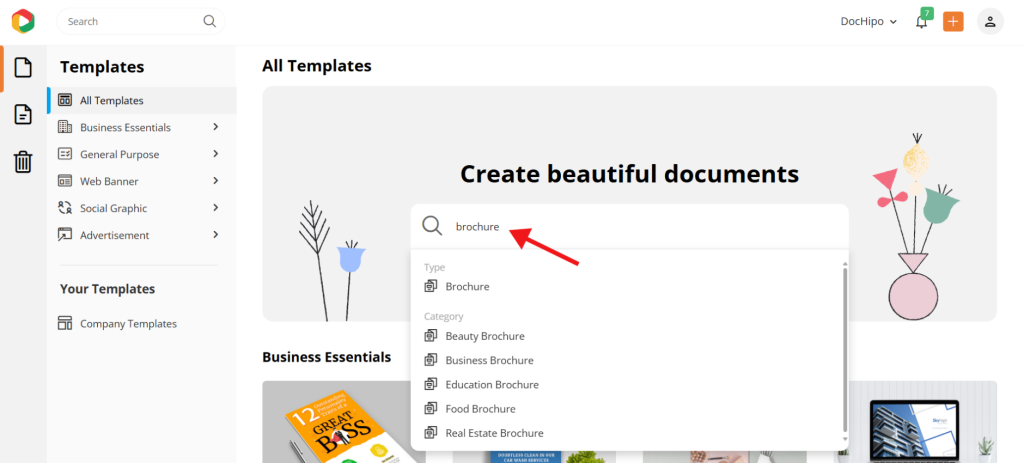Click icon next to Beauty Brochure suggestion

point(430,336)
